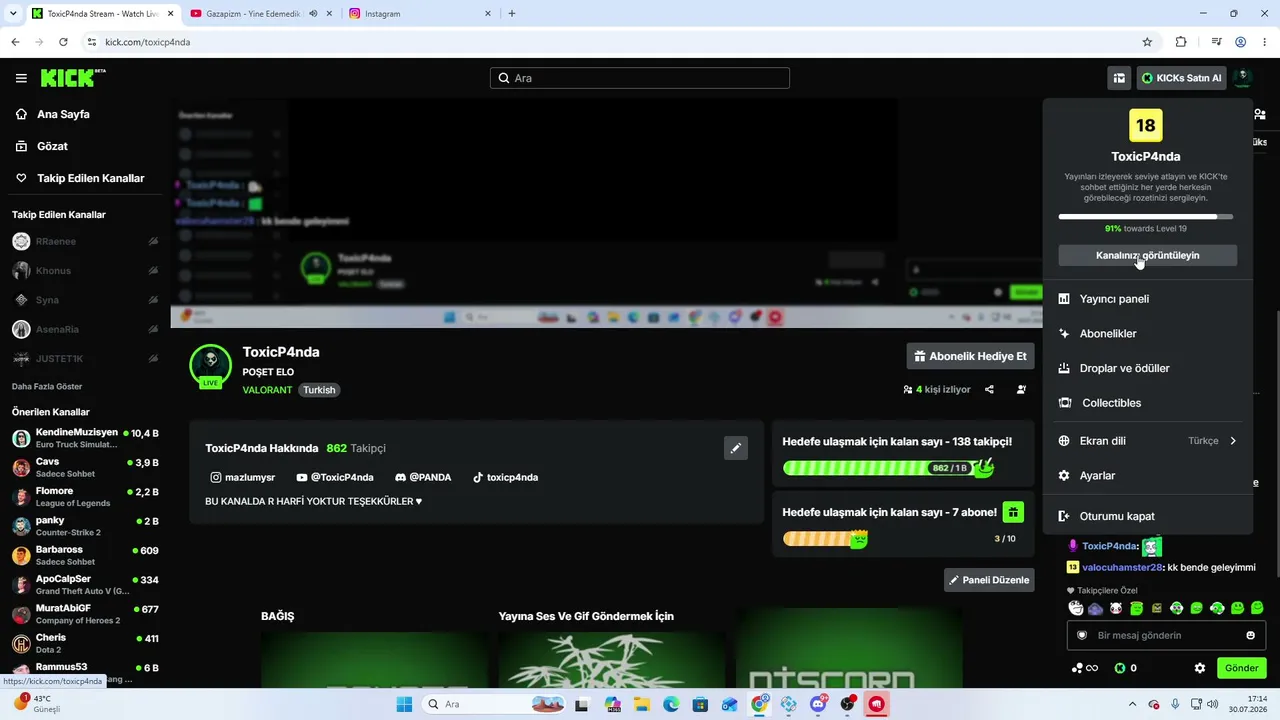Open the RRaenee followed channel
Screen dimensions: 1280x720
85,241
